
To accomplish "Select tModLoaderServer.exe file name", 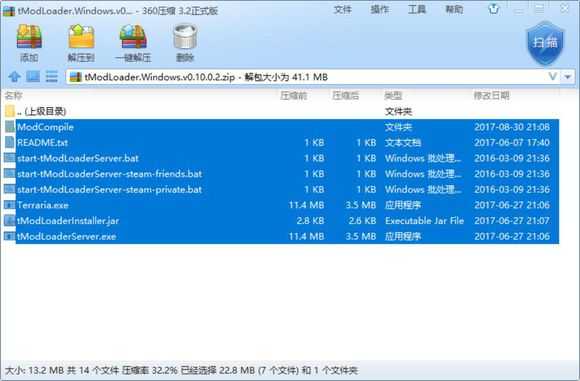I will [67, 236].
